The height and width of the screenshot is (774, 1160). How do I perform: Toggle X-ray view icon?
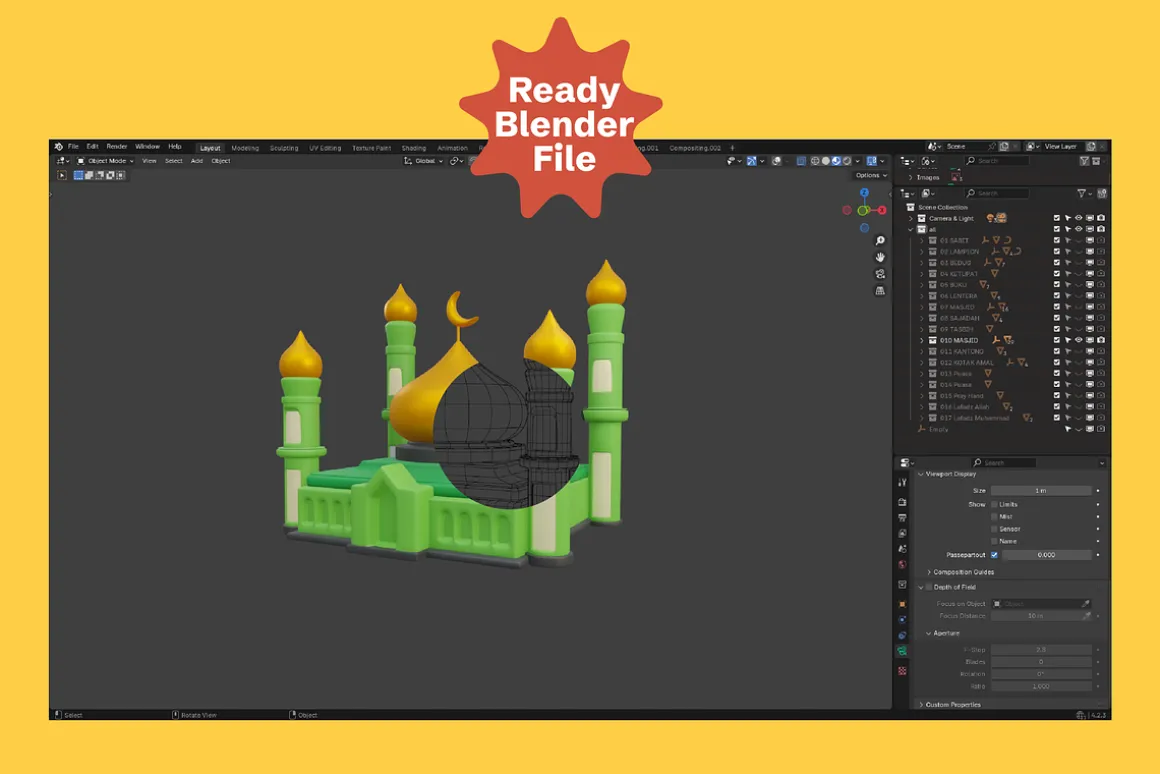[x=801, y=161]
